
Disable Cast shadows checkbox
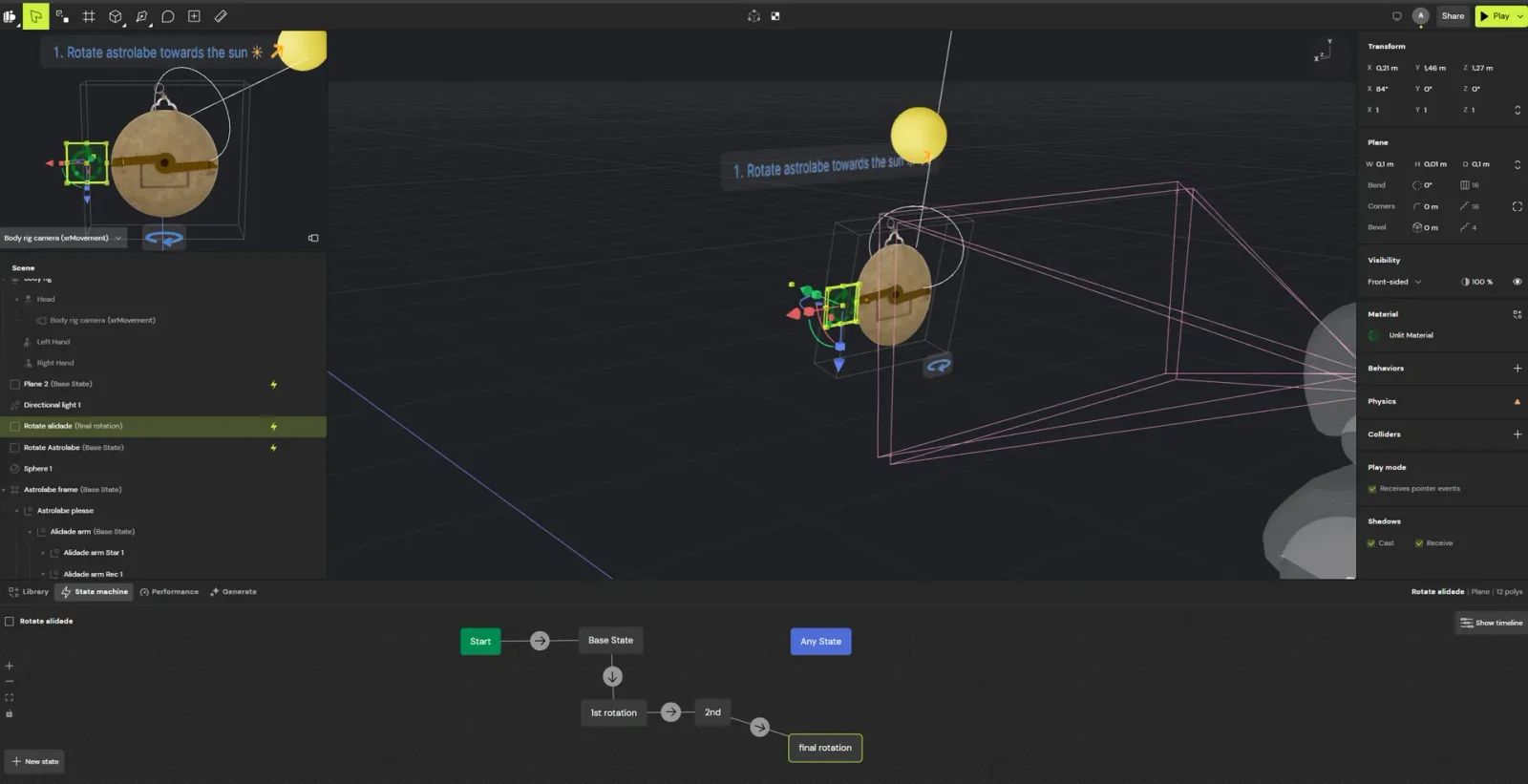point(1371,543)
